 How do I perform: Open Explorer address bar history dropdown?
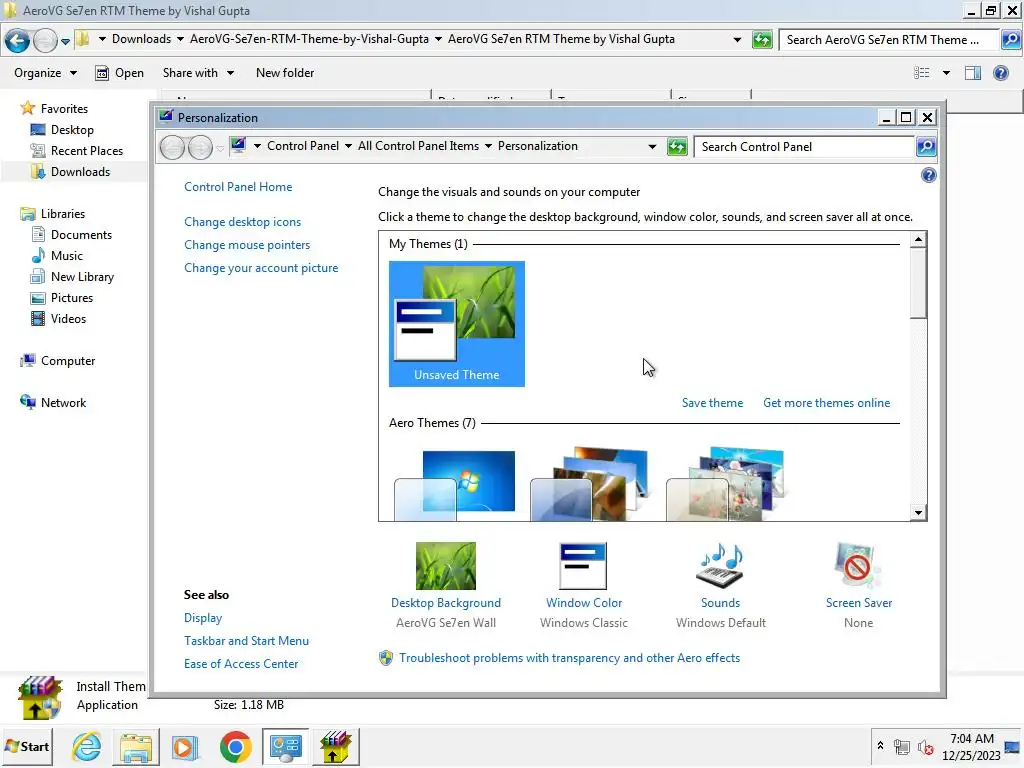tap(737, 40)
